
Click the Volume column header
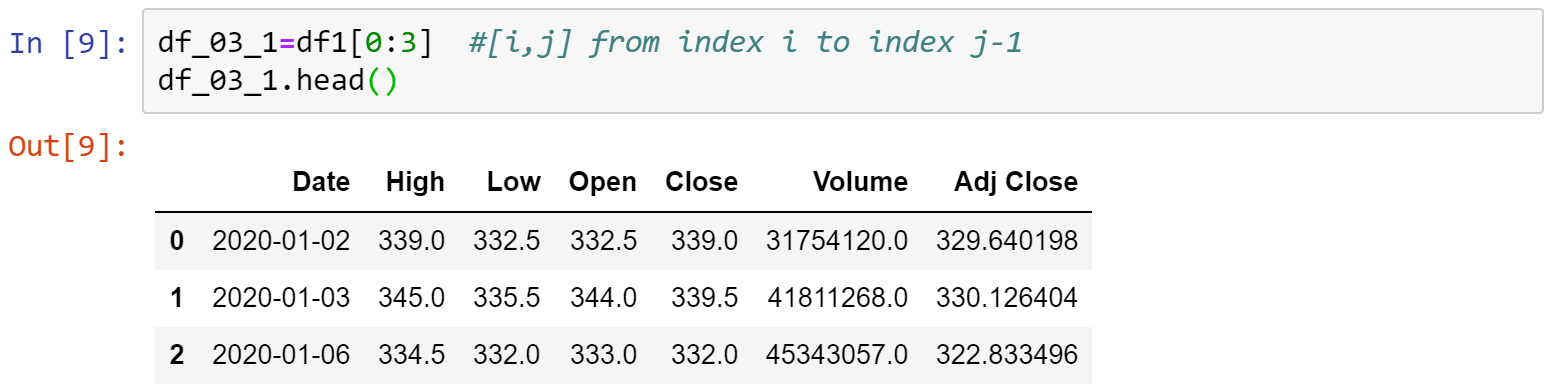860,182
